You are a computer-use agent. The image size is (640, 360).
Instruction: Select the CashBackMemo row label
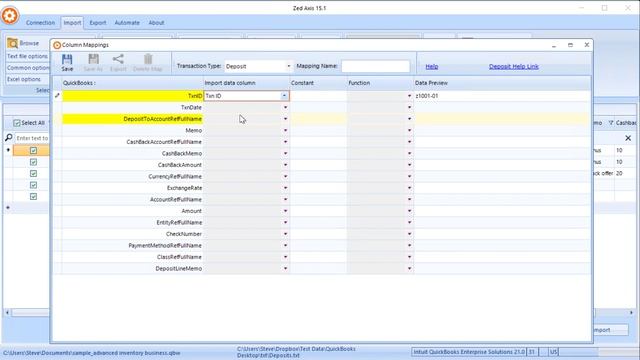(x=182, y=153)
